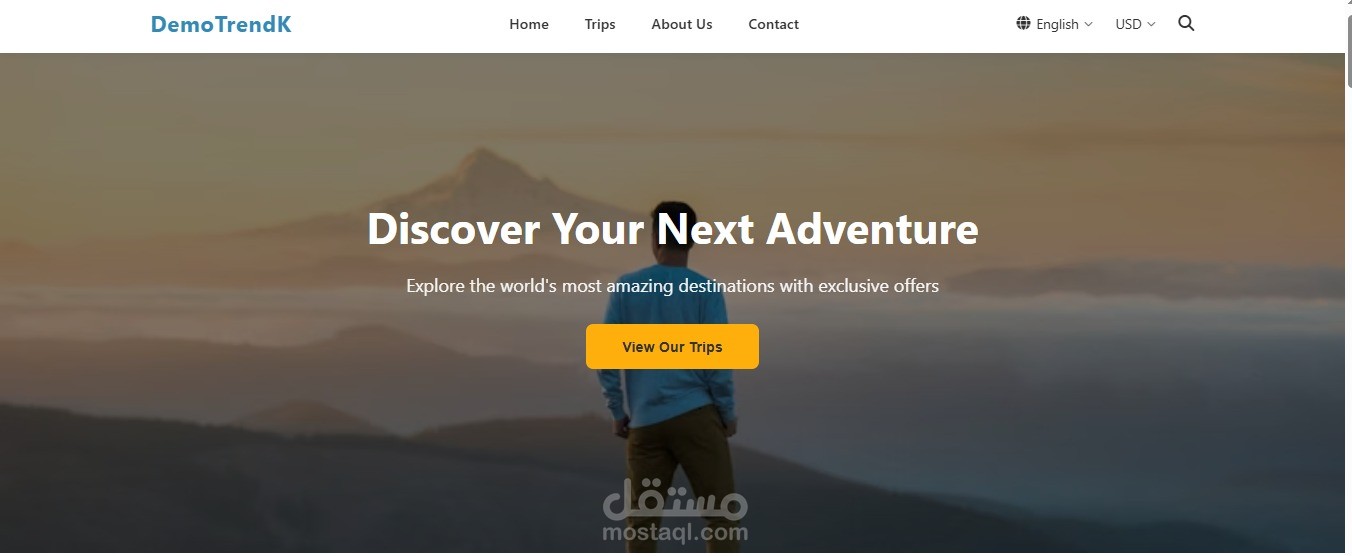Click the chevron beside English

click(x=1088, y=24)
